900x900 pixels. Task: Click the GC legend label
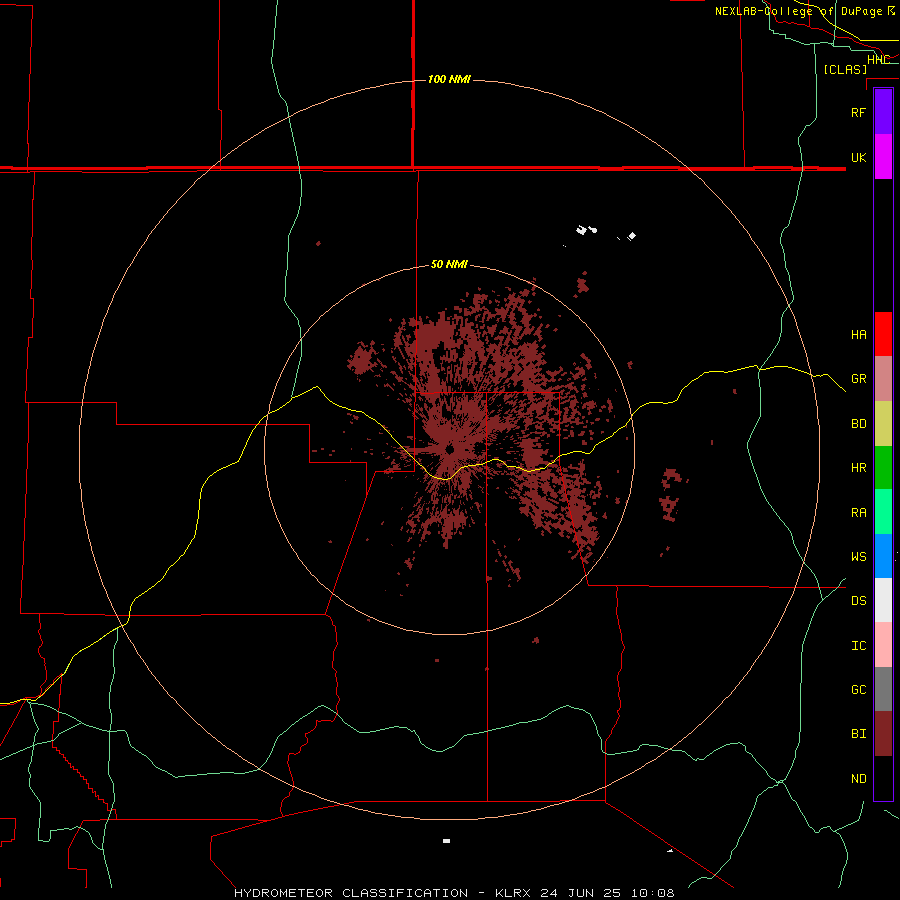coord(858,690)
